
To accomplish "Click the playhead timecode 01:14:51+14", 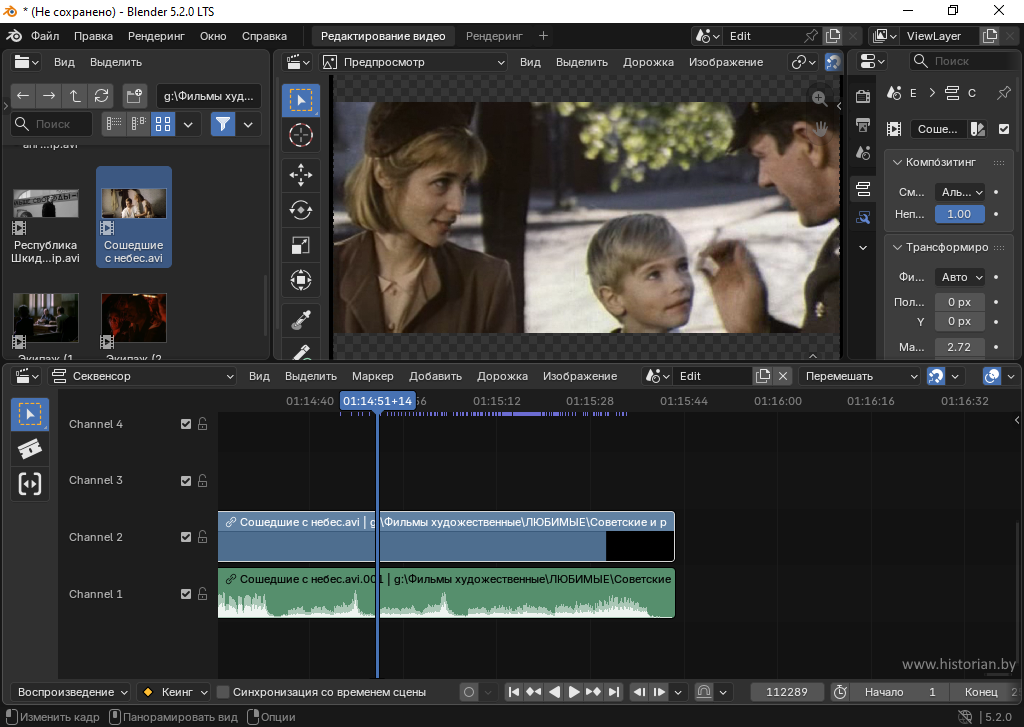I will 377,400.
